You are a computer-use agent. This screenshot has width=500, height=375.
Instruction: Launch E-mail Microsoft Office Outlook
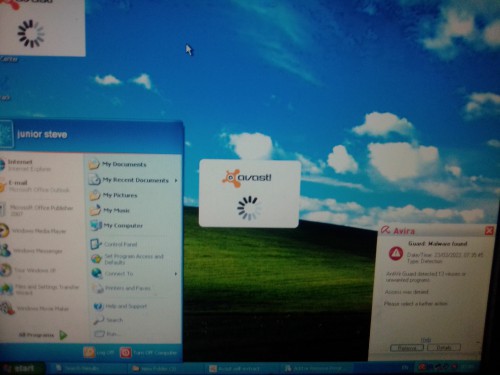pos(40,186)
